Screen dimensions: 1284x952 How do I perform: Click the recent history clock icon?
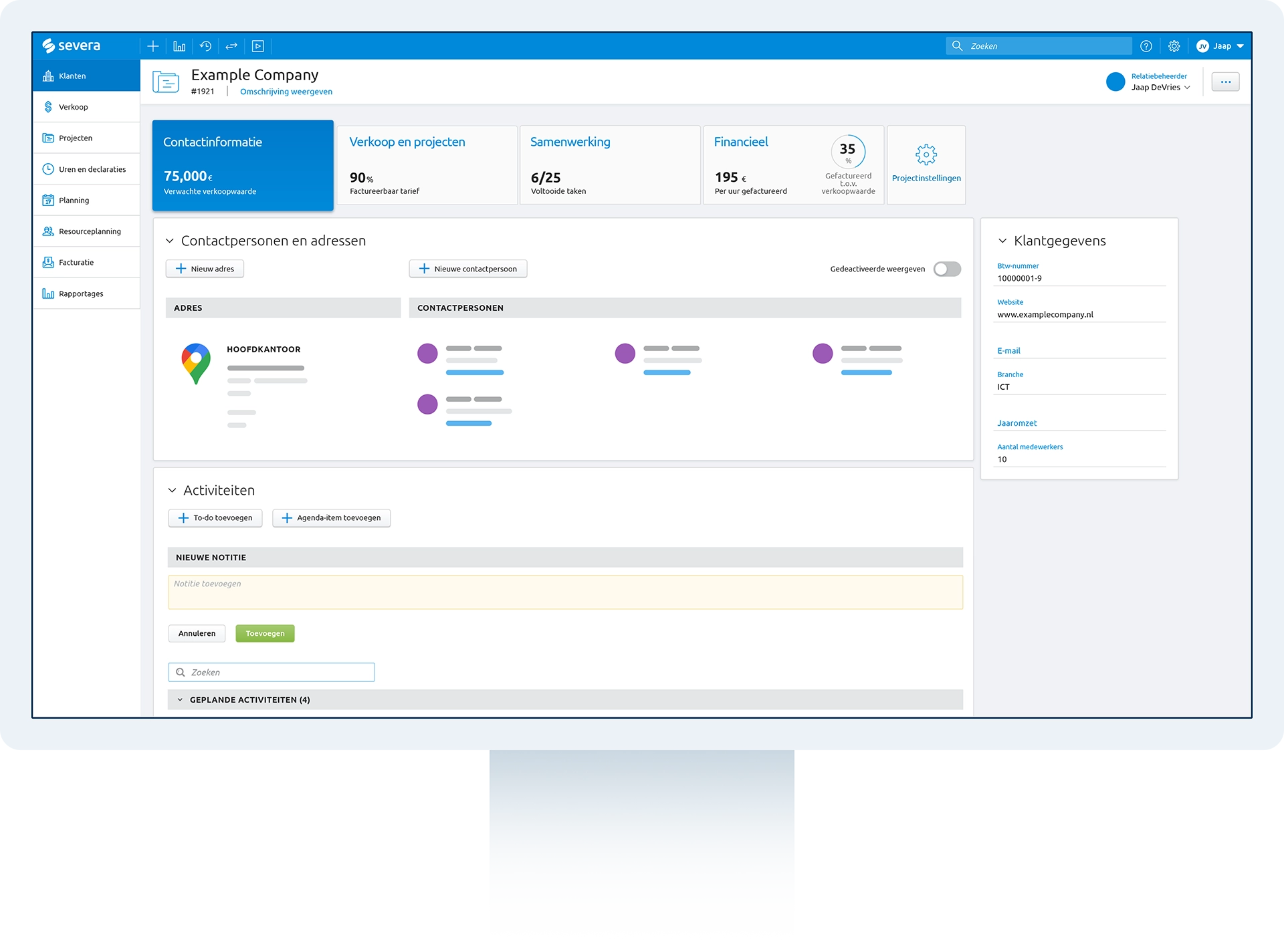pos(205,46)
